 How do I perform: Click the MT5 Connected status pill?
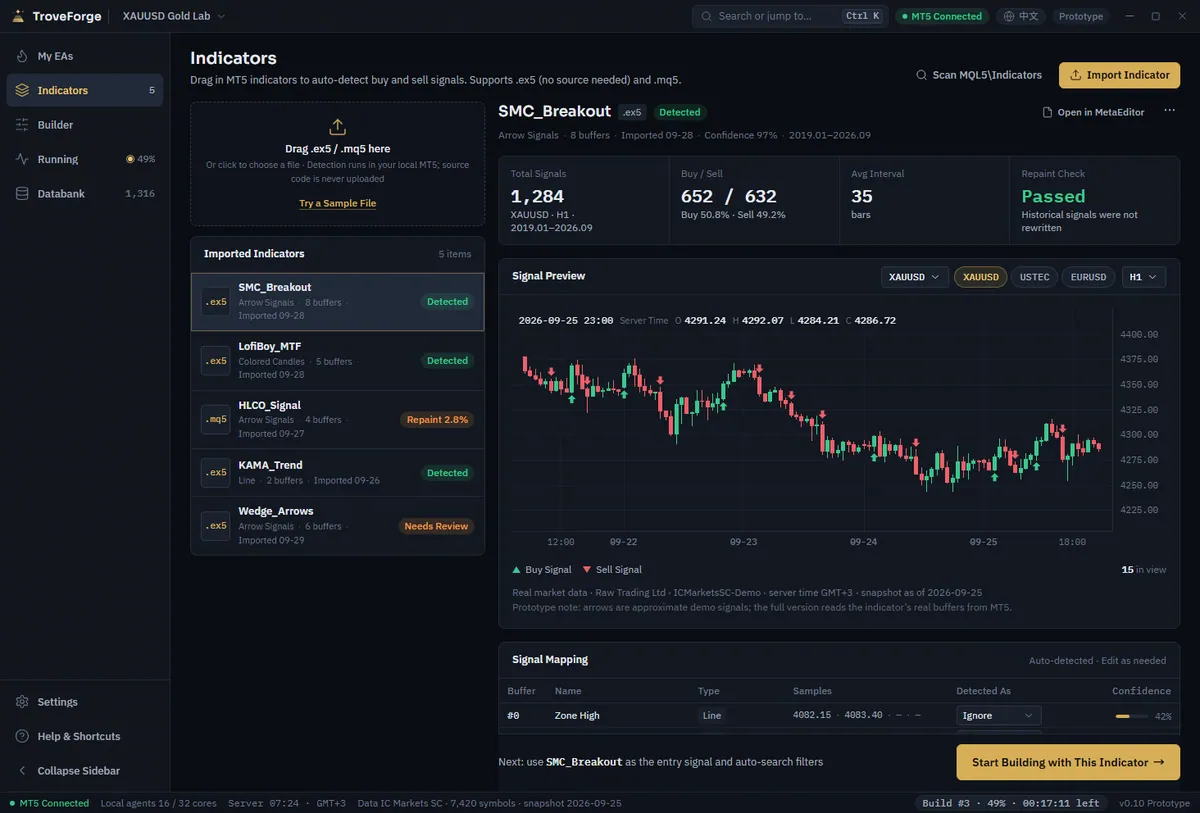[942, 16]
